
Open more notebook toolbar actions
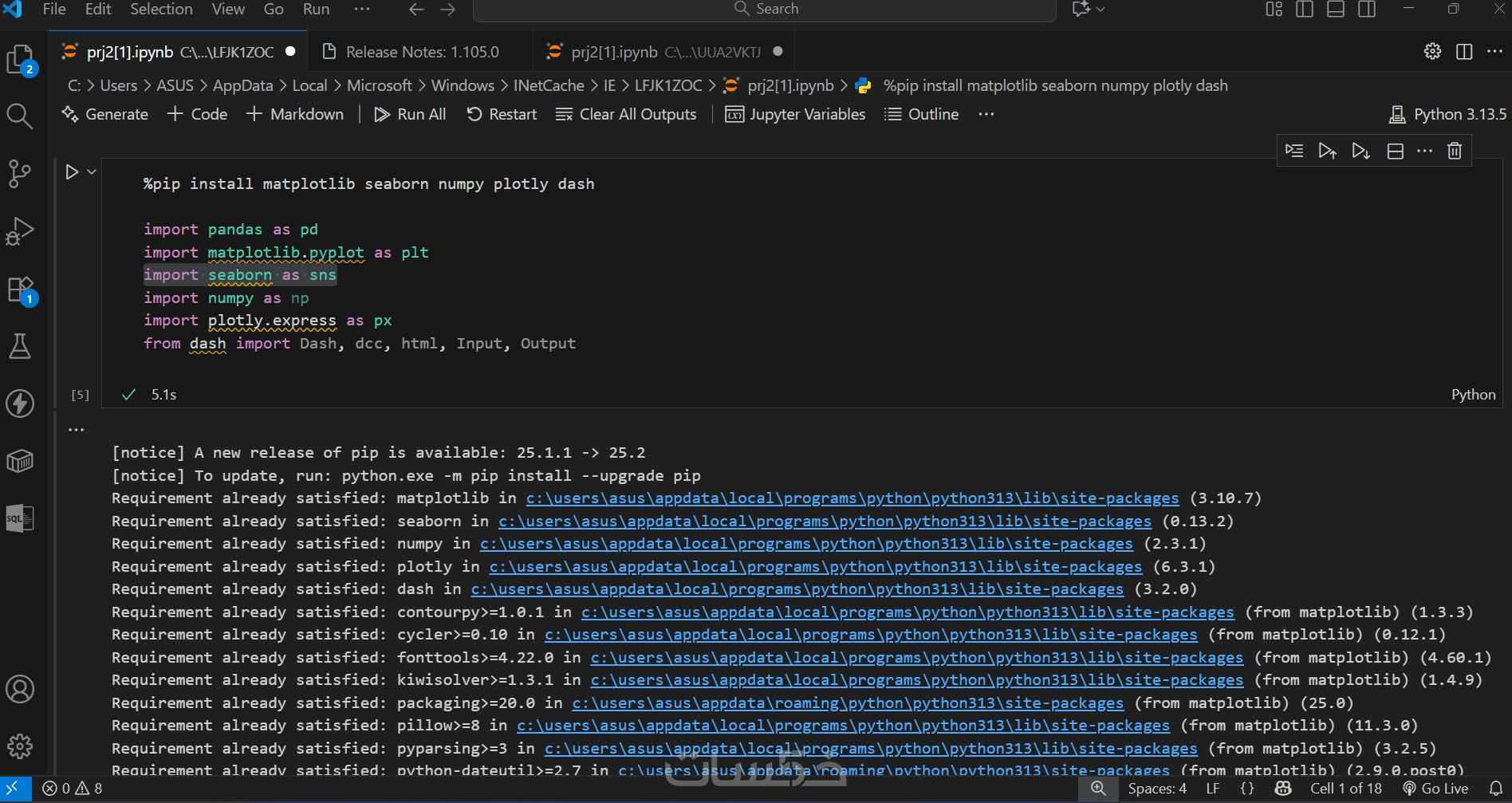[986, 114]
